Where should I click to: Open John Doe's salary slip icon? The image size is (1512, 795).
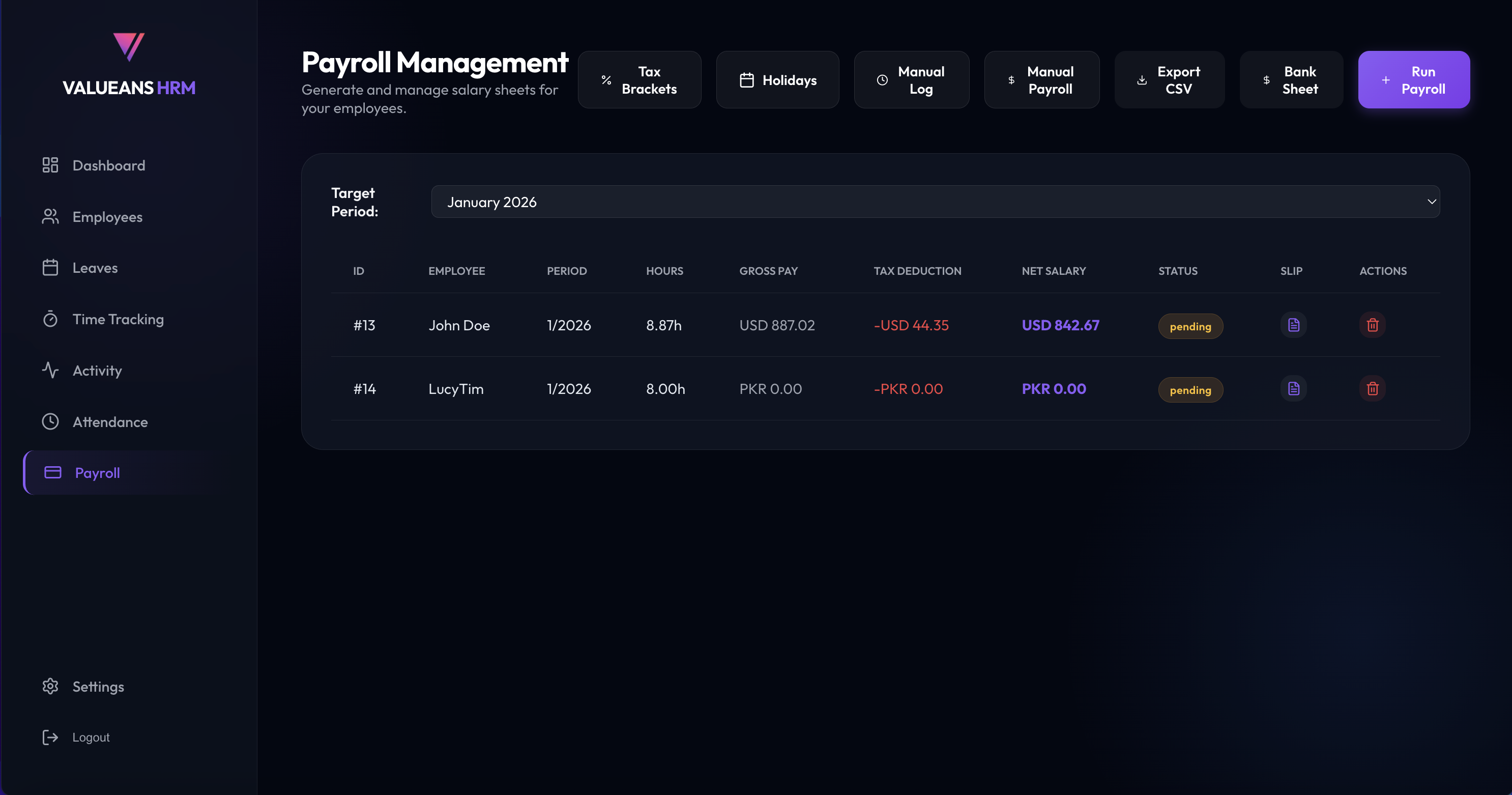pos(1293,325)
